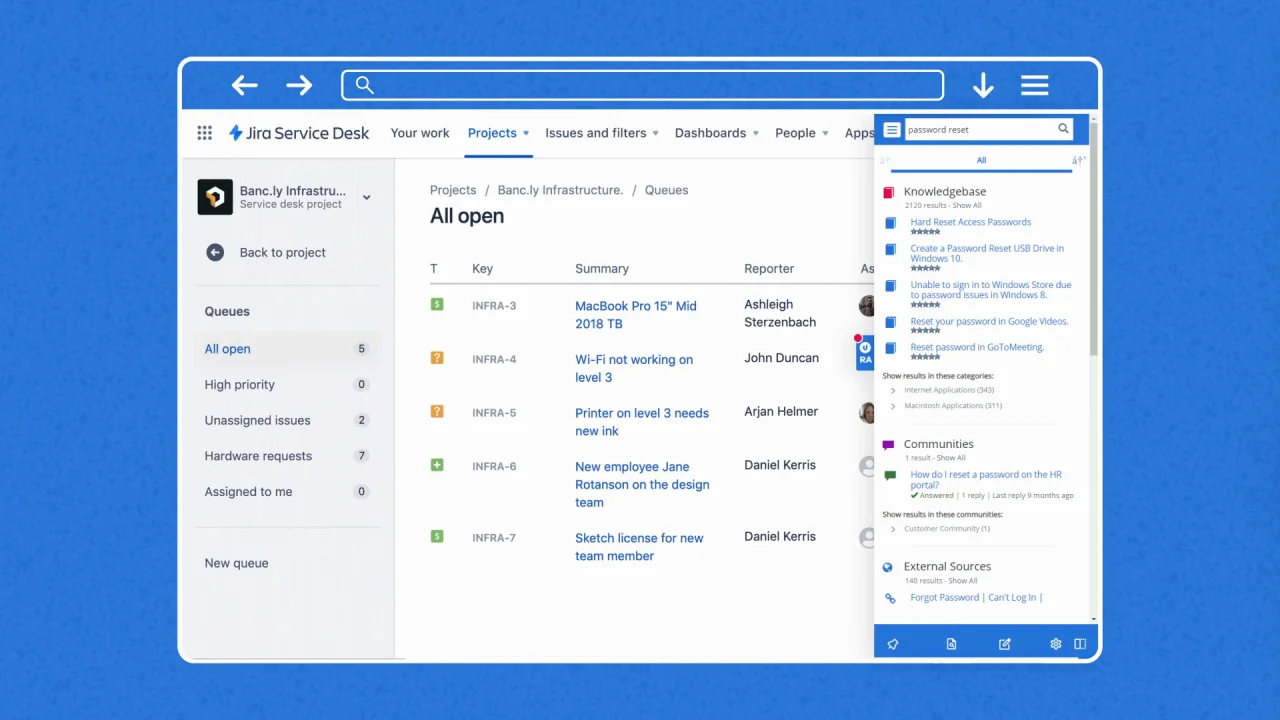
Task: Open Unable to sign in to Windows Store article
Action: (991, 290)
